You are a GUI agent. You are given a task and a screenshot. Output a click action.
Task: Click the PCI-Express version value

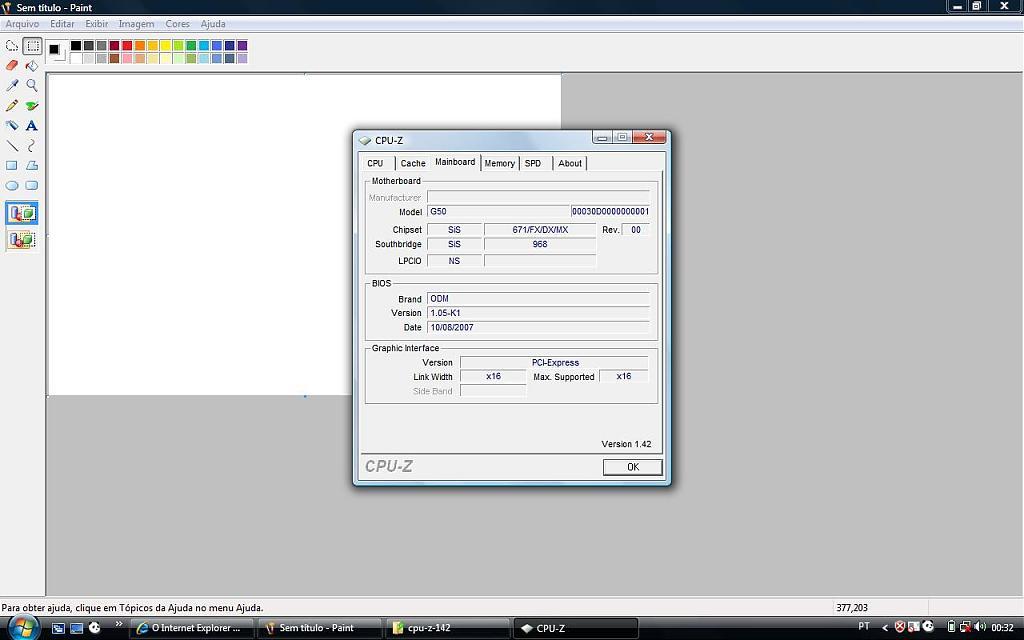coord(554,362)
